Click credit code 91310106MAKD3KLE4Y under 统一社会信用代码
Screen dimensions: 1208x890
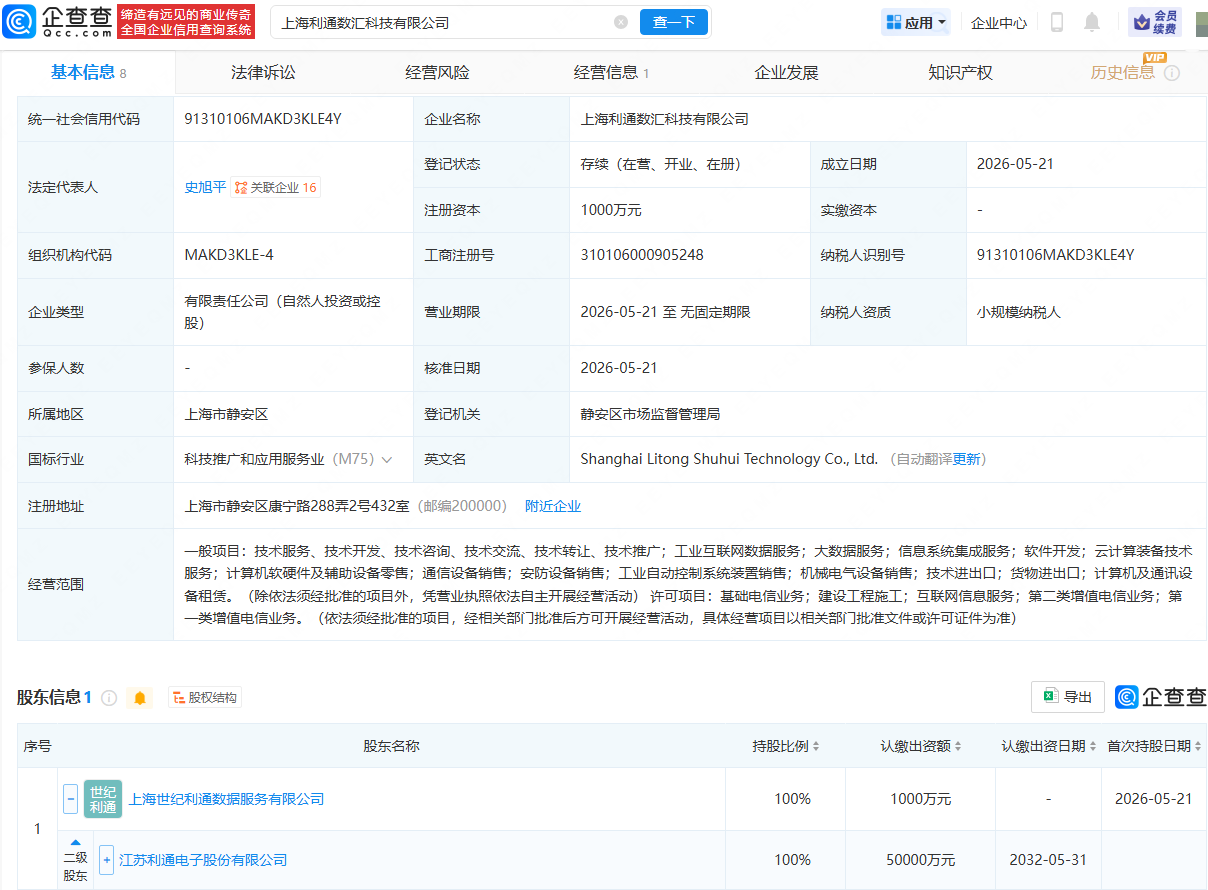[x=263, y=119]
